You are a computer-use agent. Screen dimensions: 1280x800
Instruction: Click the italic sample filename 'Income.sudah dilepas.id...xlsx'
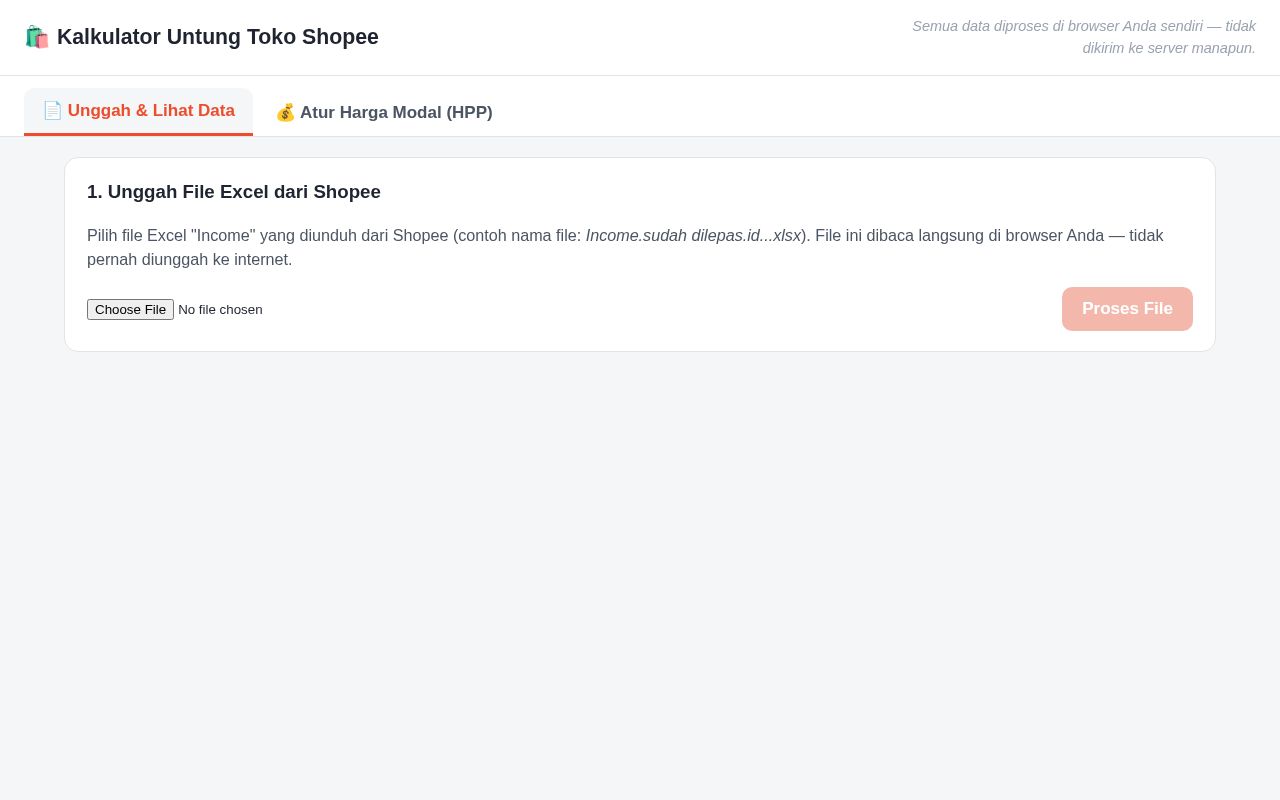click(x=693, y=235)
